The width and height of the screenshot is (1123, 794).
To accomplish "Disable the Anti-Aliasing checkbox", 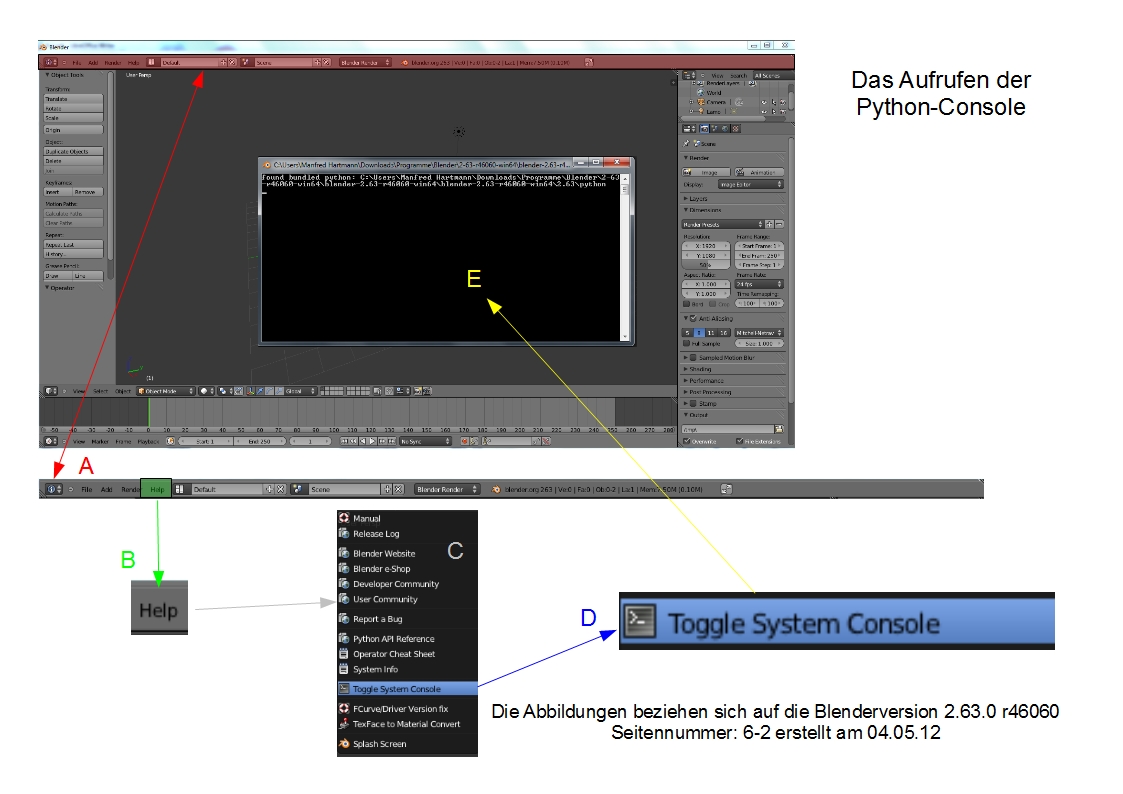I will point(694,319).
